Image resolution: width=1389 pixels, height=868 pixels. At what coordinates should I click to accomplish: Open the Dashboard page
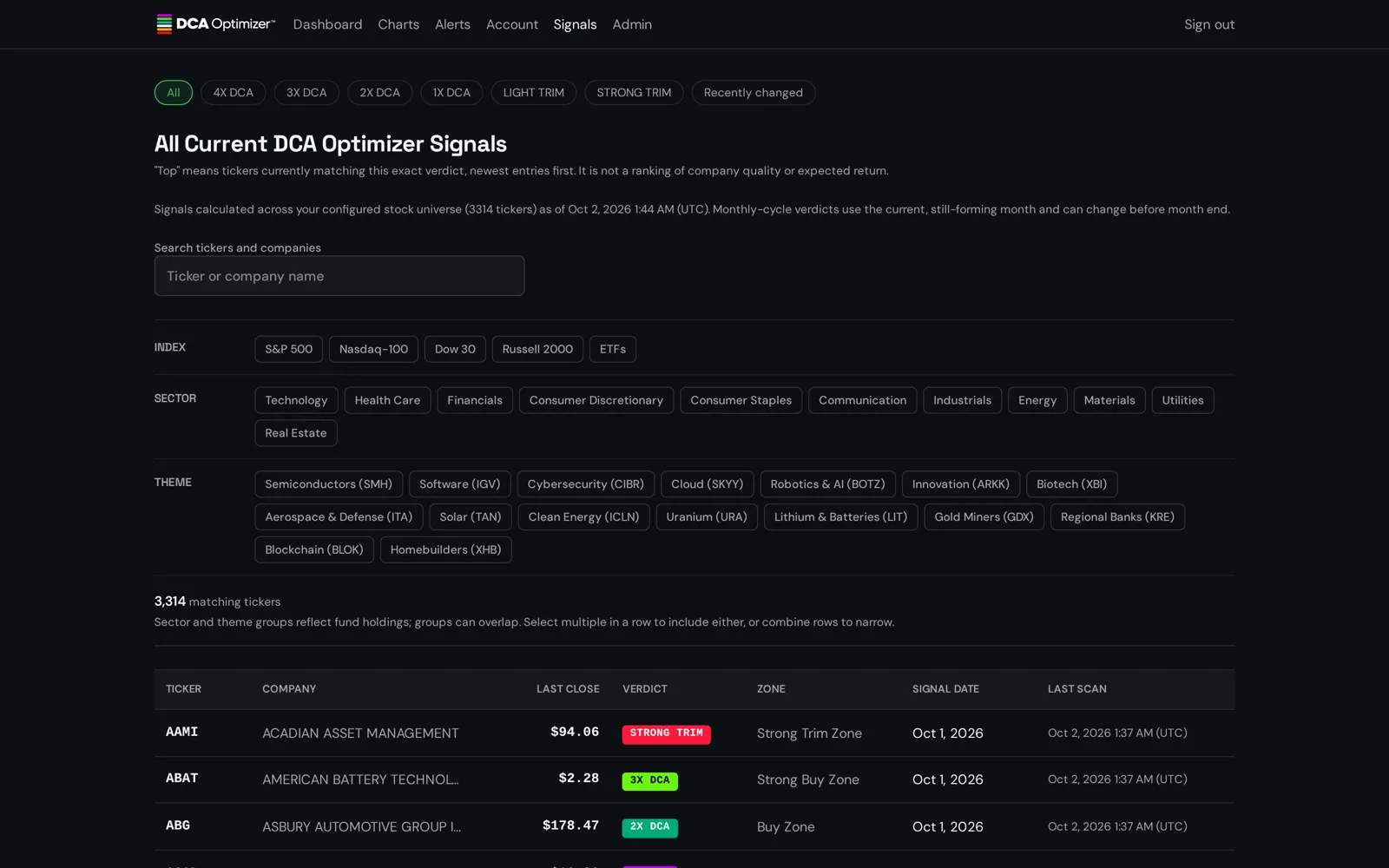tap(327, 24)
